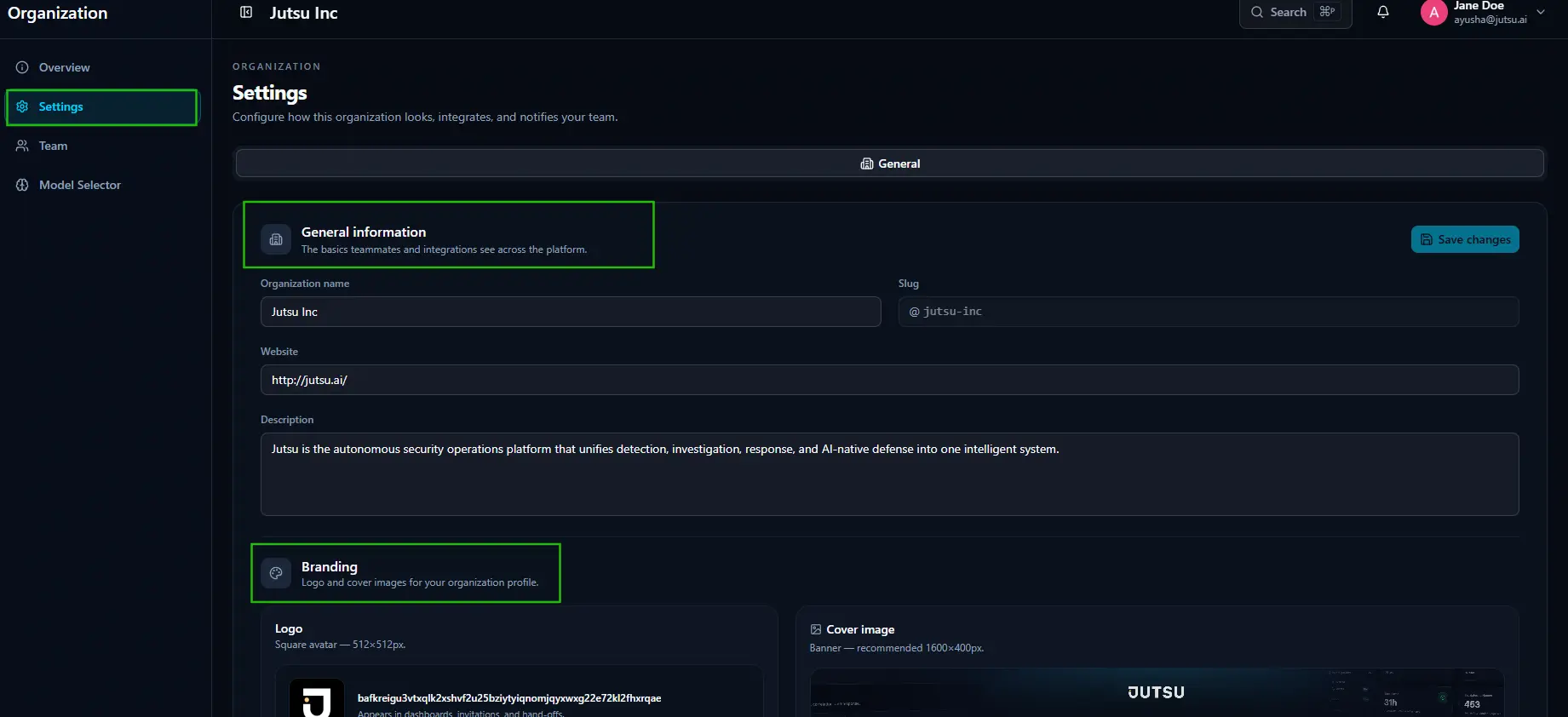Select Settings in the sidebar
This screenshot has height=717, width=1568.
pyautogui.click(x=102, y=106)
